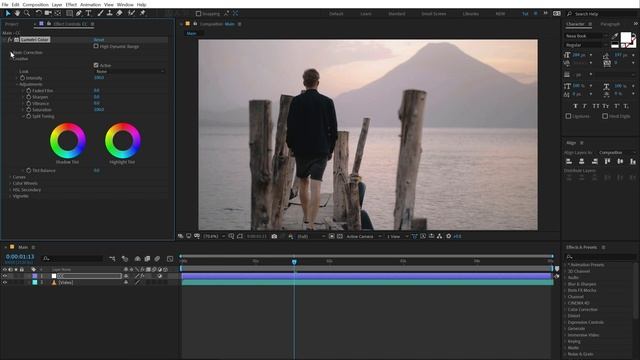This screenshot has width=640, height=360.
Task: Click the align vertical centers icon
Action: [x=620, y=162]
